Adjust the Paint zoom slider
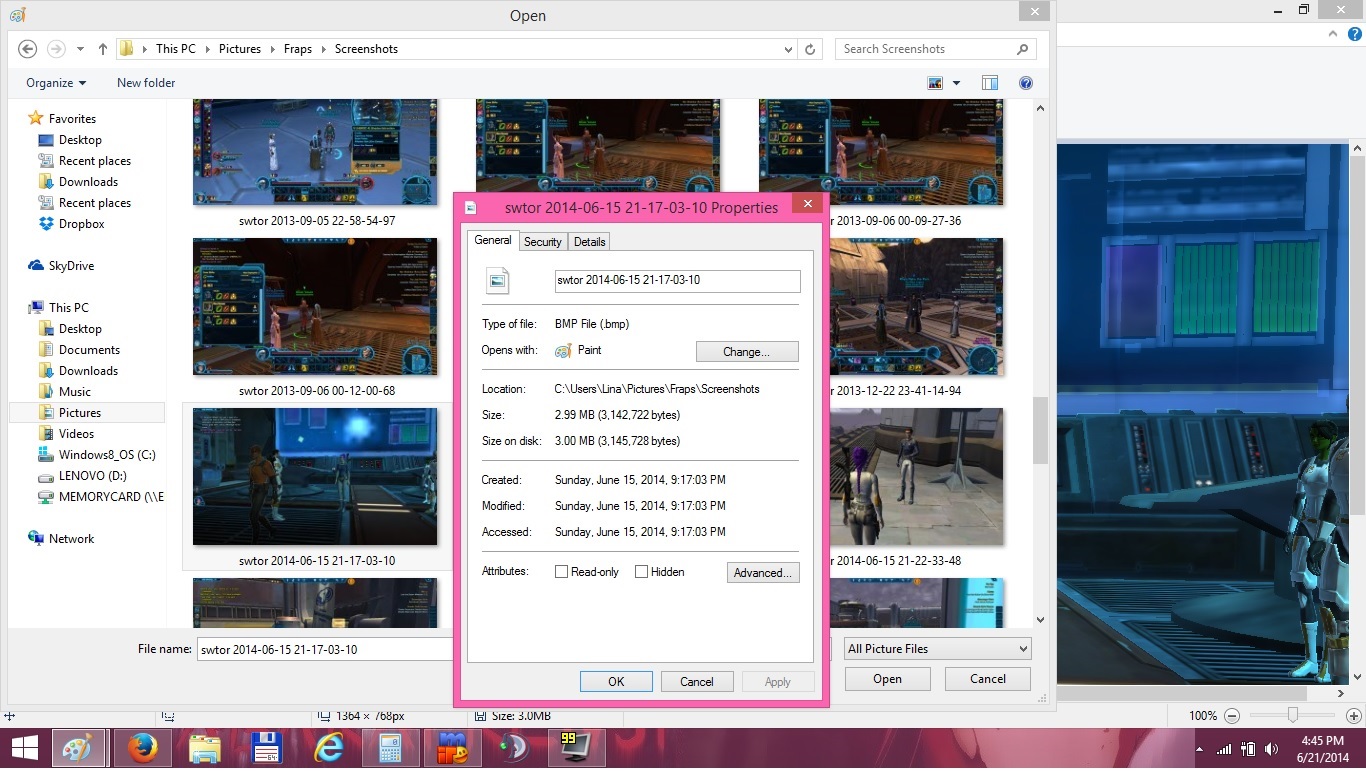1366x771 pixels. pyautogui.click(x=1293, y=716)
